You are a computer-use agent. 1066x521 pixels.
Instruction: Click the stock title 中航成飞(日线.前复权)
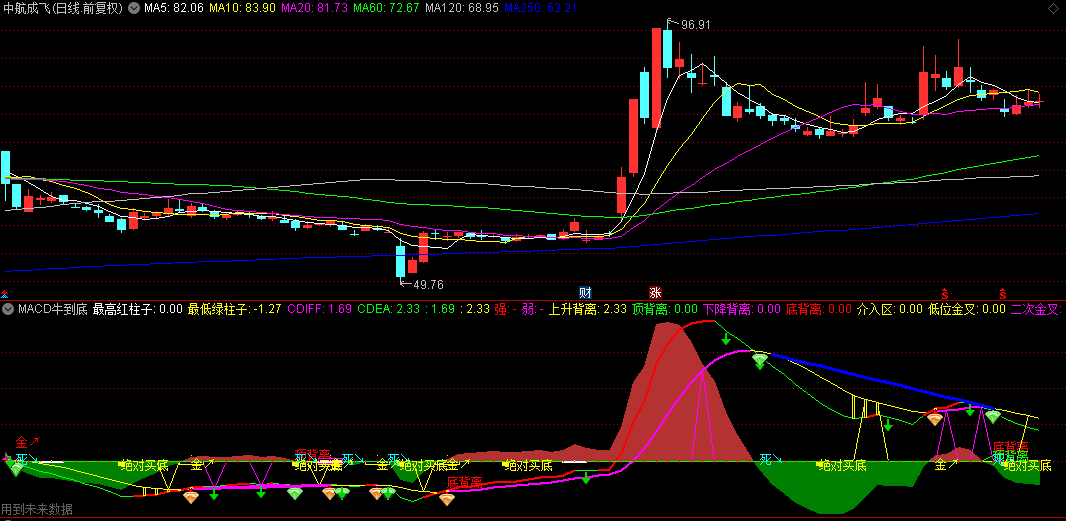64,8
